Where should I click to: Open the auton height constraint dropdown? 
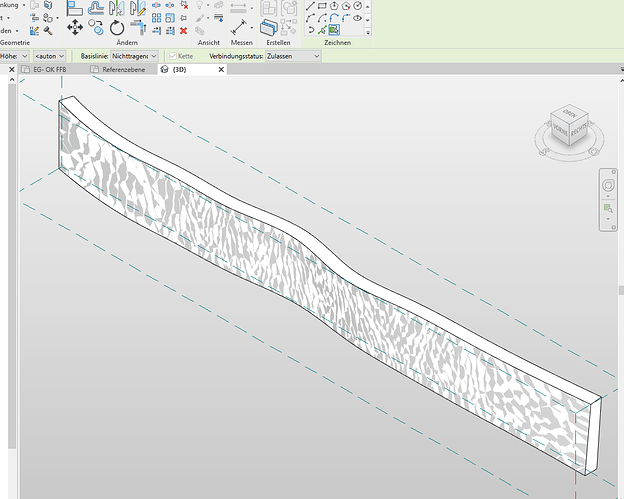click(x=50, y=56)
